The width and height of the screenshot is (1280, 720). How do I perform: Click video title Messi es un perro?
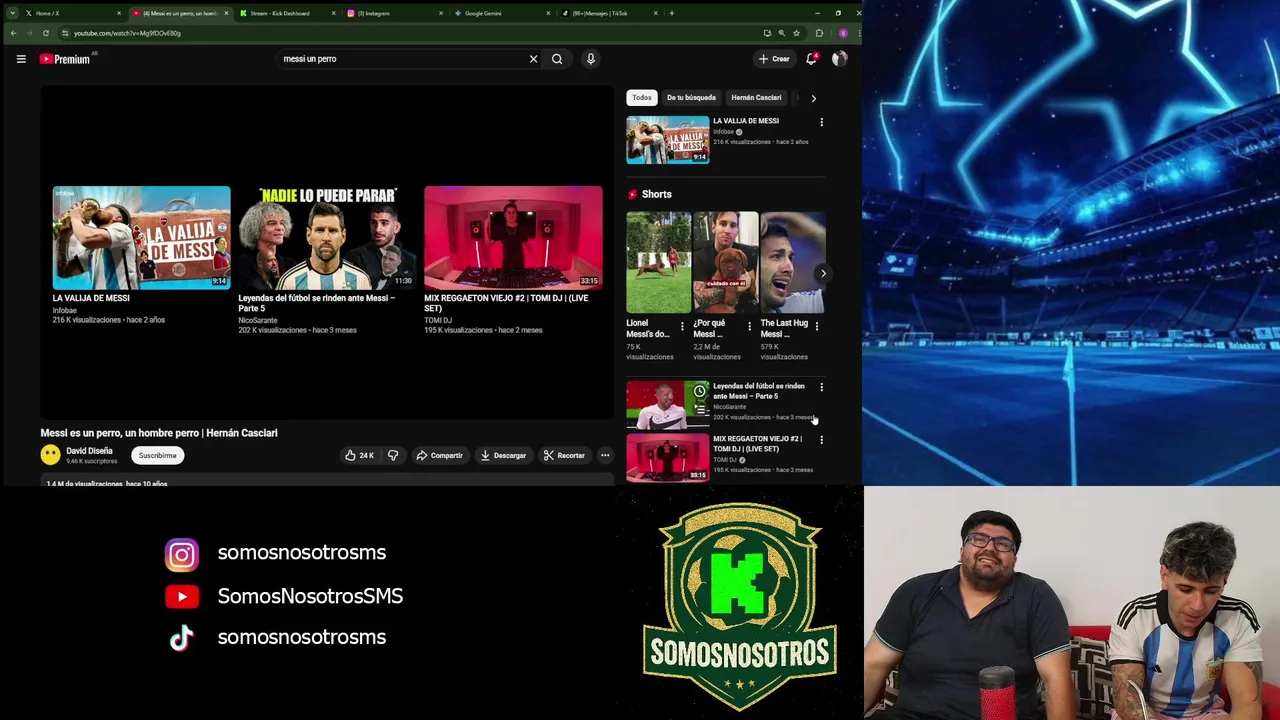(159, 433)
